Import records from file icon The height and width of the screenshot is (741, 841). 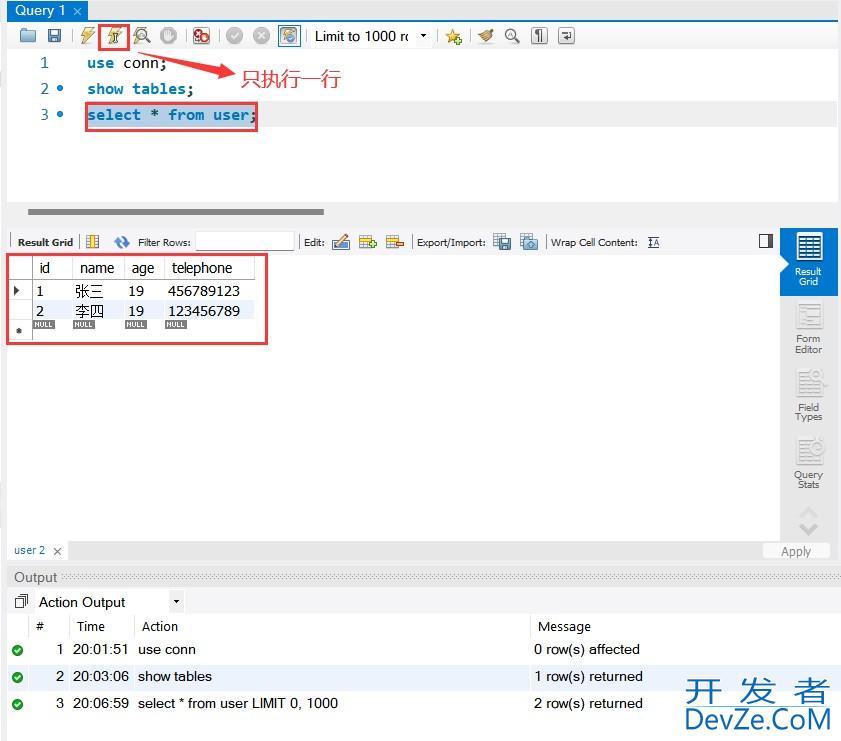(x=529, y=242)
